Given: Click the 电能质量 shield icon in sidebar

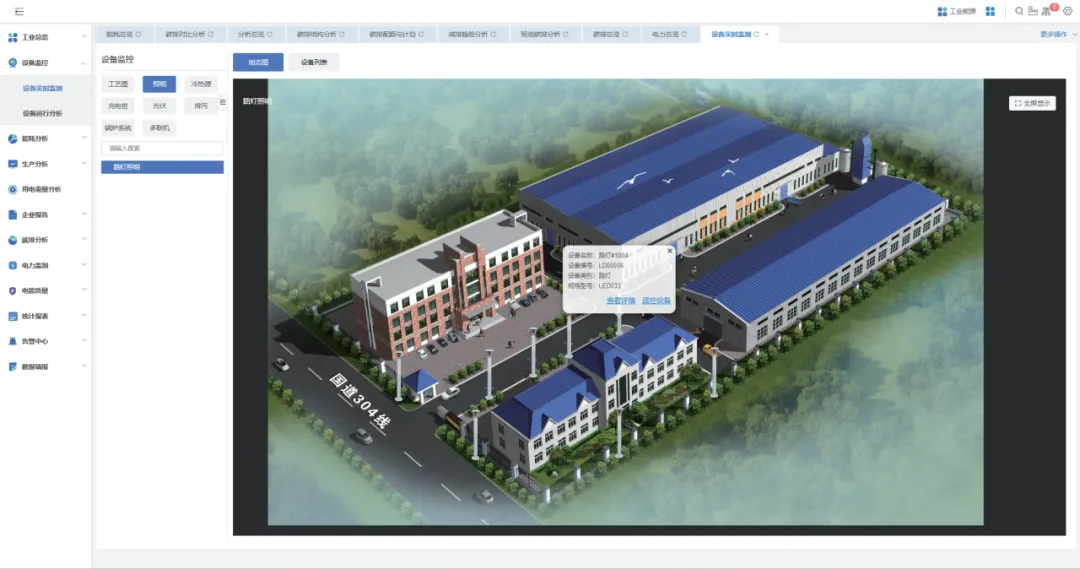Looking at the screenshot, I should [12, 291].
